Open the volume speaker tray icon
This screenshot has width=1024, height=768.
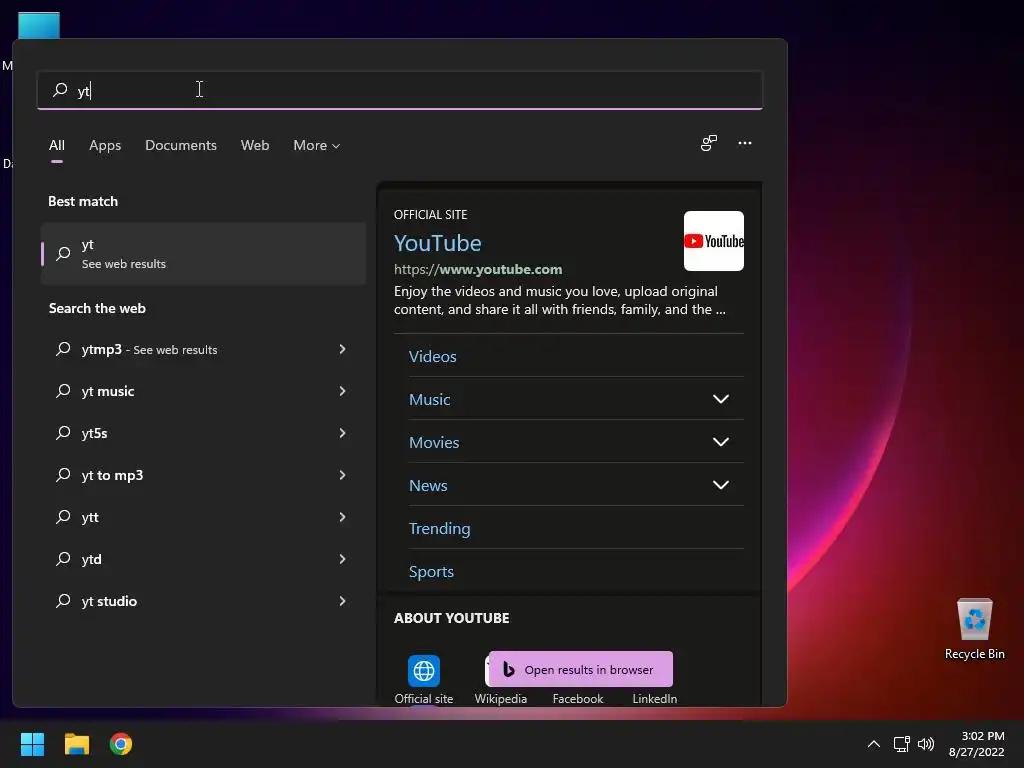tap(926, 744)
